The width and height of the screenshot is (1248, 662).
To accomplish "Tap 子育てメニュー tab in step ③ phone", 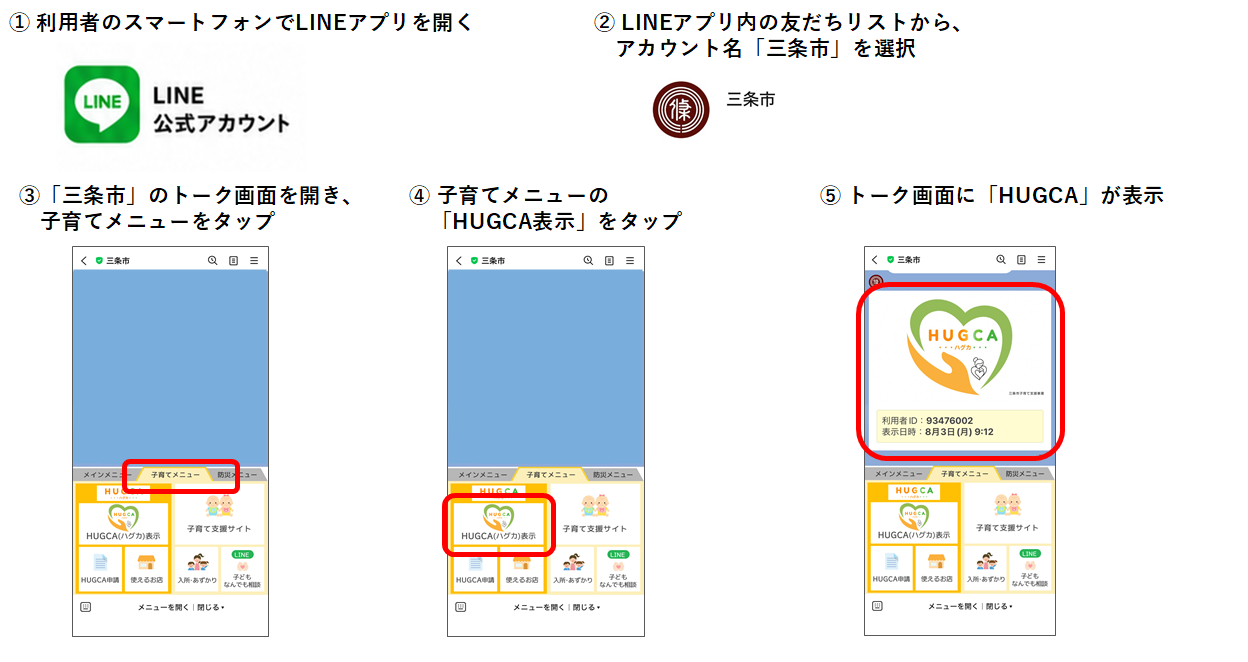I will tap(174, 474).
